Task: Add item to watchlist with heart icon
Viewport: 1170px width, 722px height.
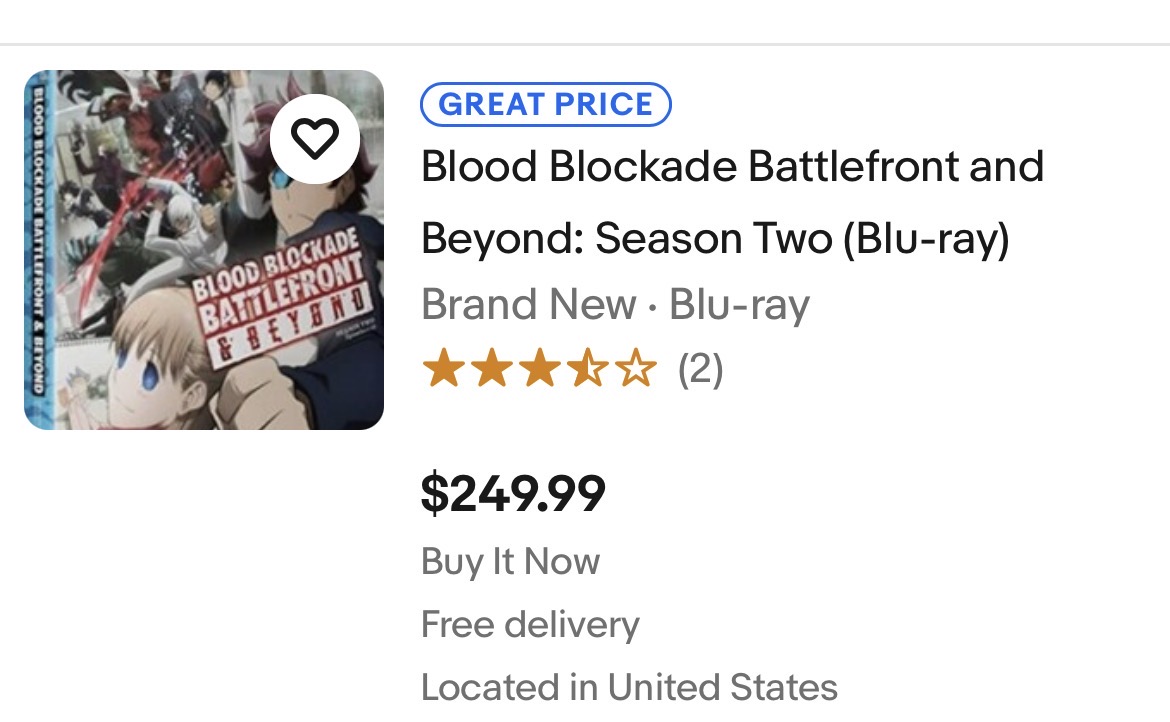Action: pyautogui.click(x=315, y=139)
